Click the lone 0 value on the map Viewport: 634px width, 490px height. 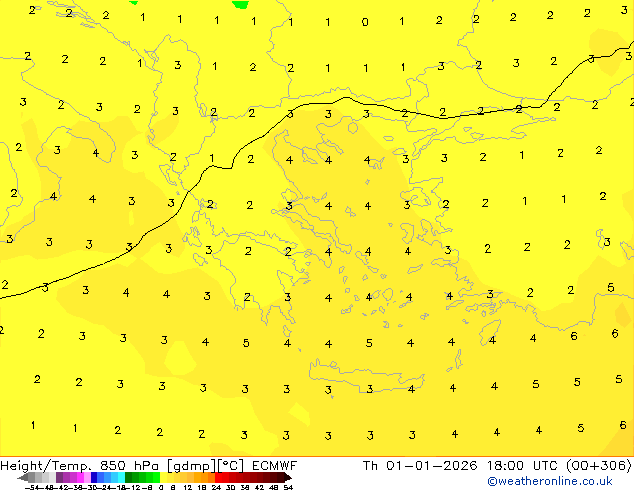(x=365, y=22)
